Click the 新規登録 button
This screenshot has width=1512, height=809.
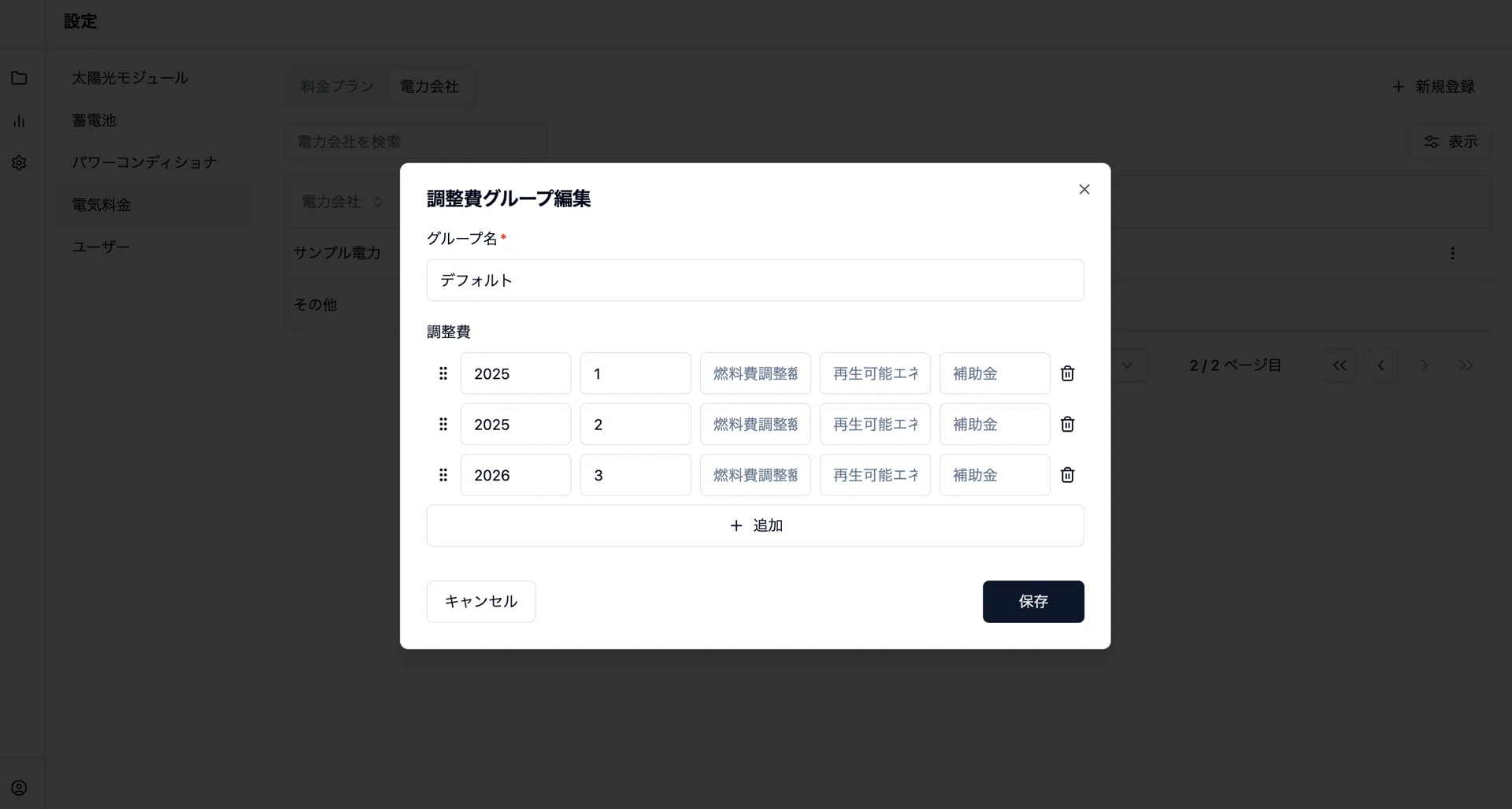pos(1434,87)
